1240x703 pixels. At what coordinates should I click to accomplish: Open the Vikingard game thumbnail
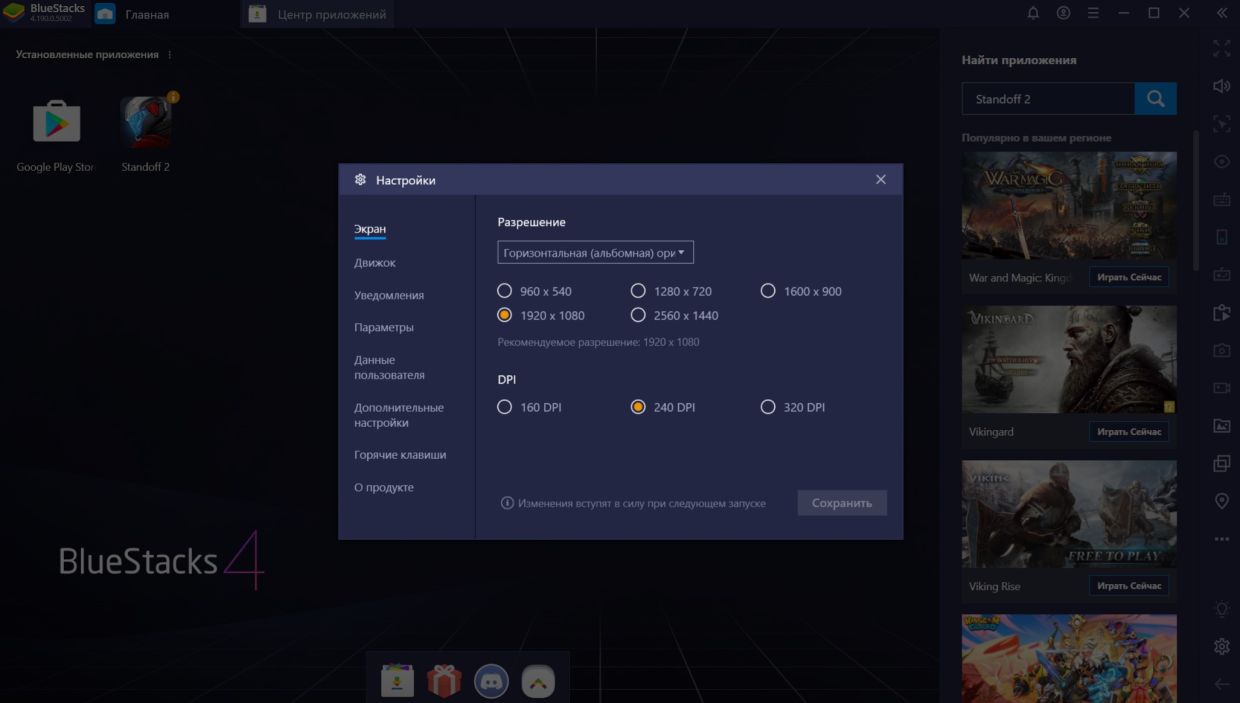(x=1069, y=360)
